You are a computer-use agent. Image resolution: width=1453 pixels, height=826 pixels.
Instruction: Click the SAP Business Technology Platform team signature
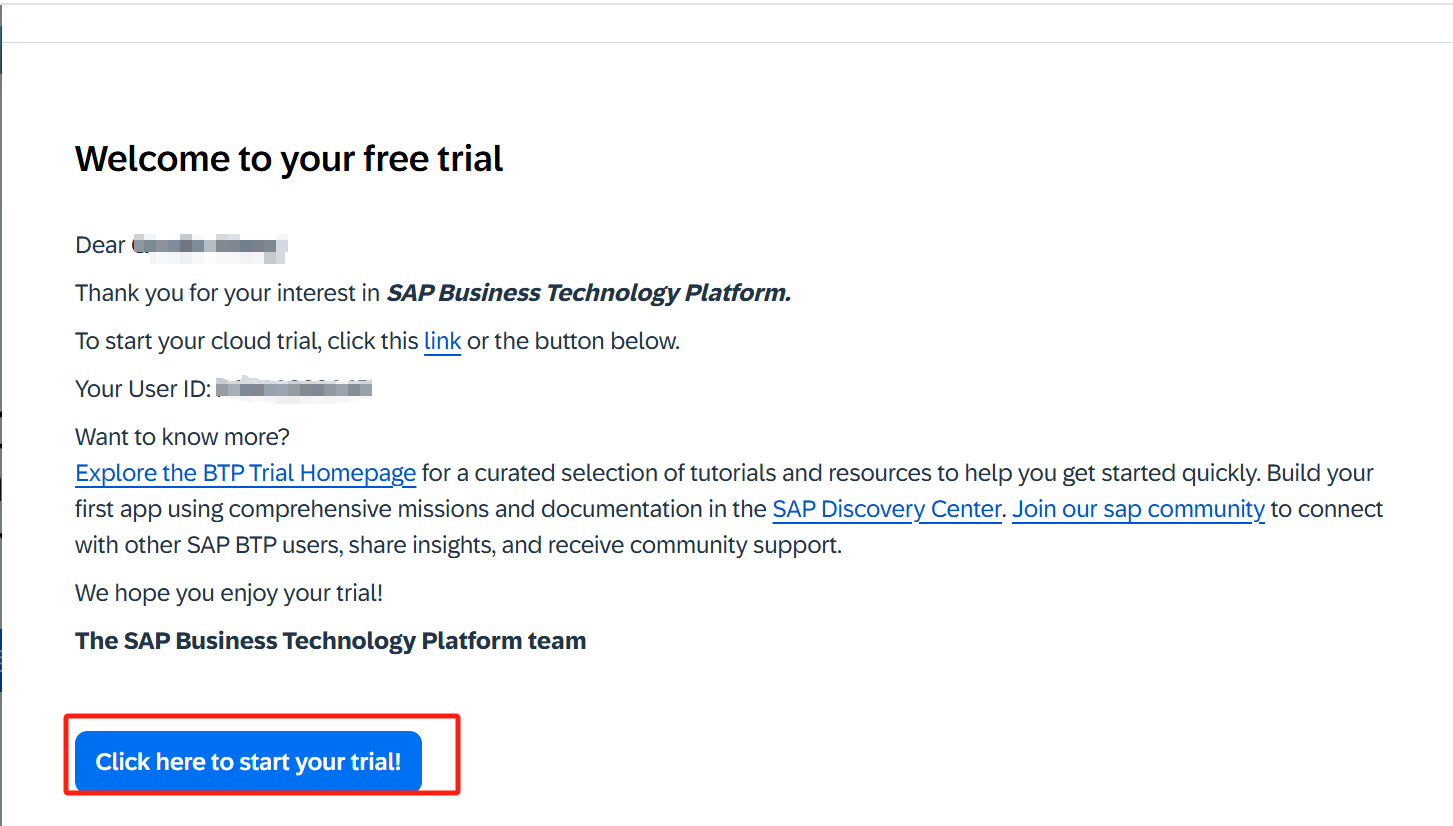click(330, 641)
